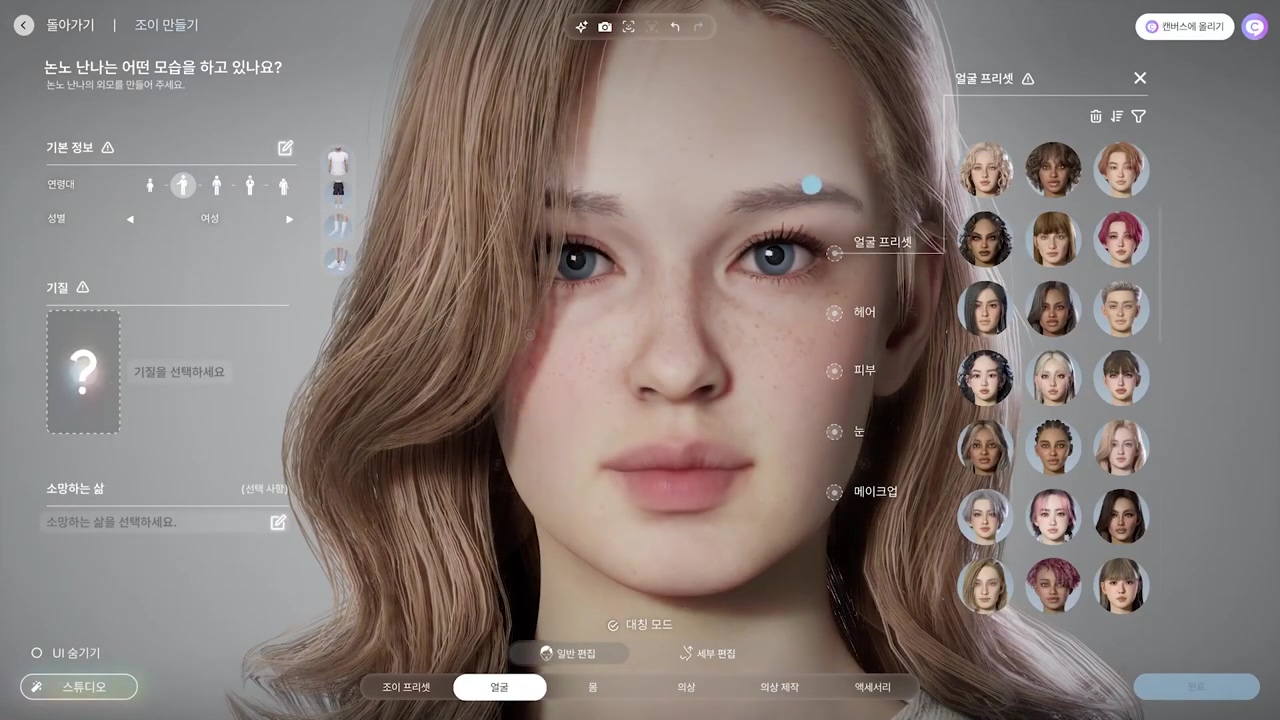Click the blue control point on eyebrow
The height and width of the screenshot is (720, 1280).
click(x=812, y=185)
